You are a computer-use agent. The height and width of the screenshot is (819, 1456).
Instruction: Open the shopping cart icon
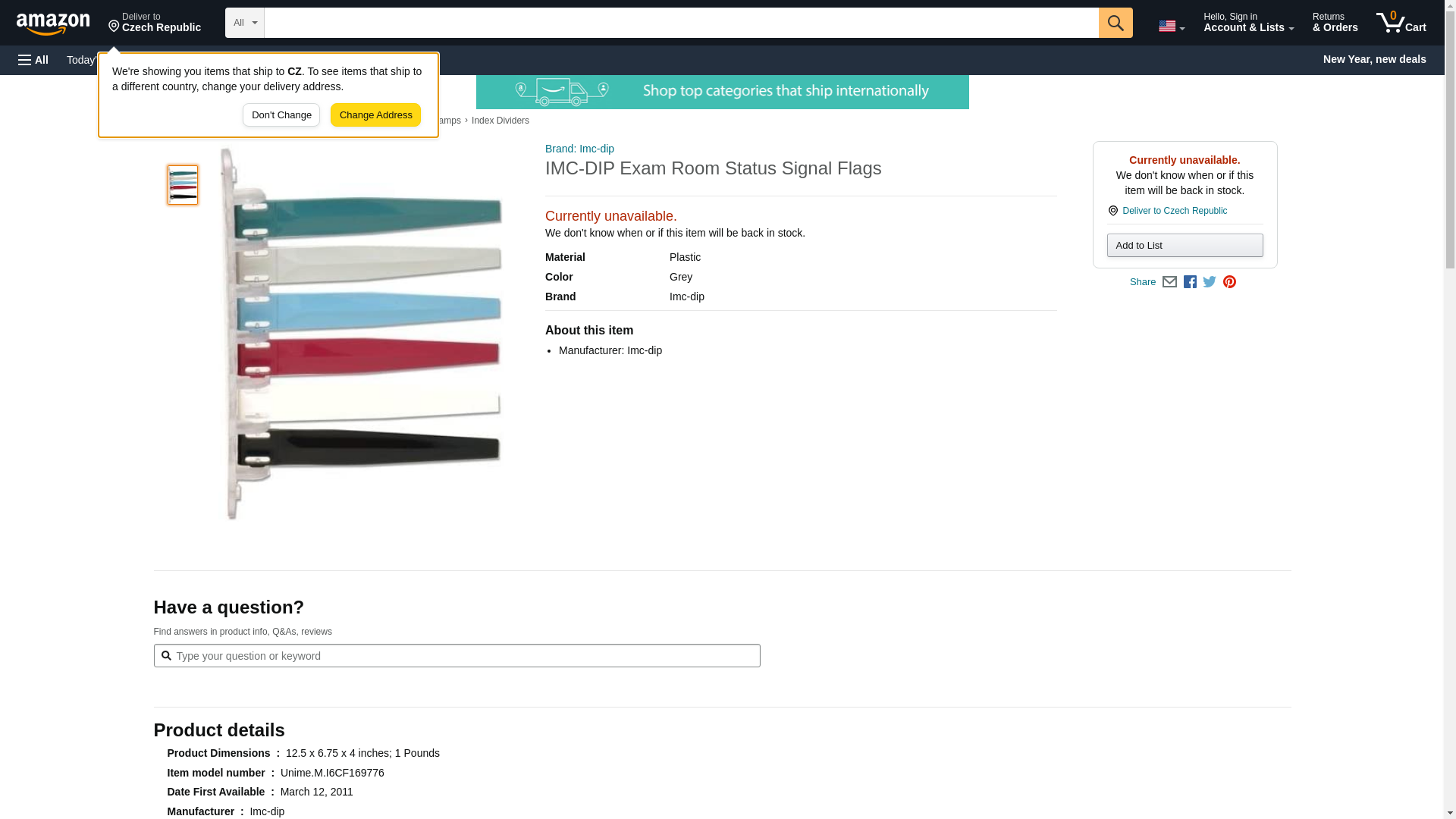tap(1401, 23)
